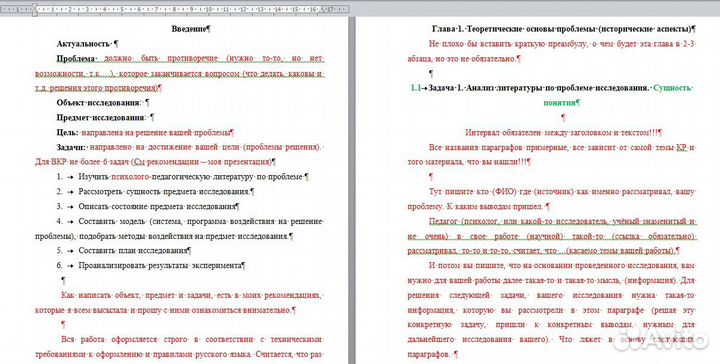
Task: Click the 'Для ВКР не более 6 задач' line
Action: tap(155, 162)
